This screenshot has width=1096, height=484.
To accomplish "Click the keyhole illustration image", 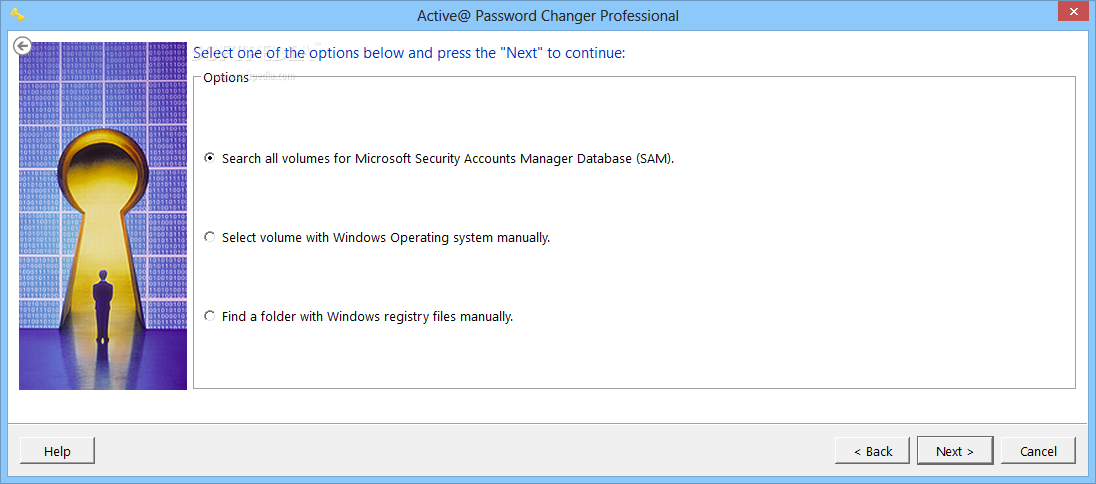I will (103, 216).
